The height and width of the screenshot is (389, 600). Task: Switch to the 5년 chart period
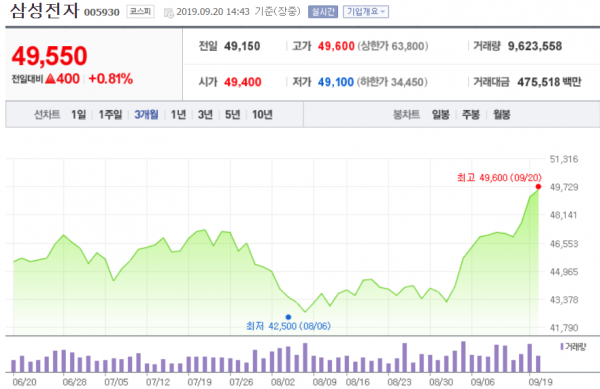coord(232,114)
